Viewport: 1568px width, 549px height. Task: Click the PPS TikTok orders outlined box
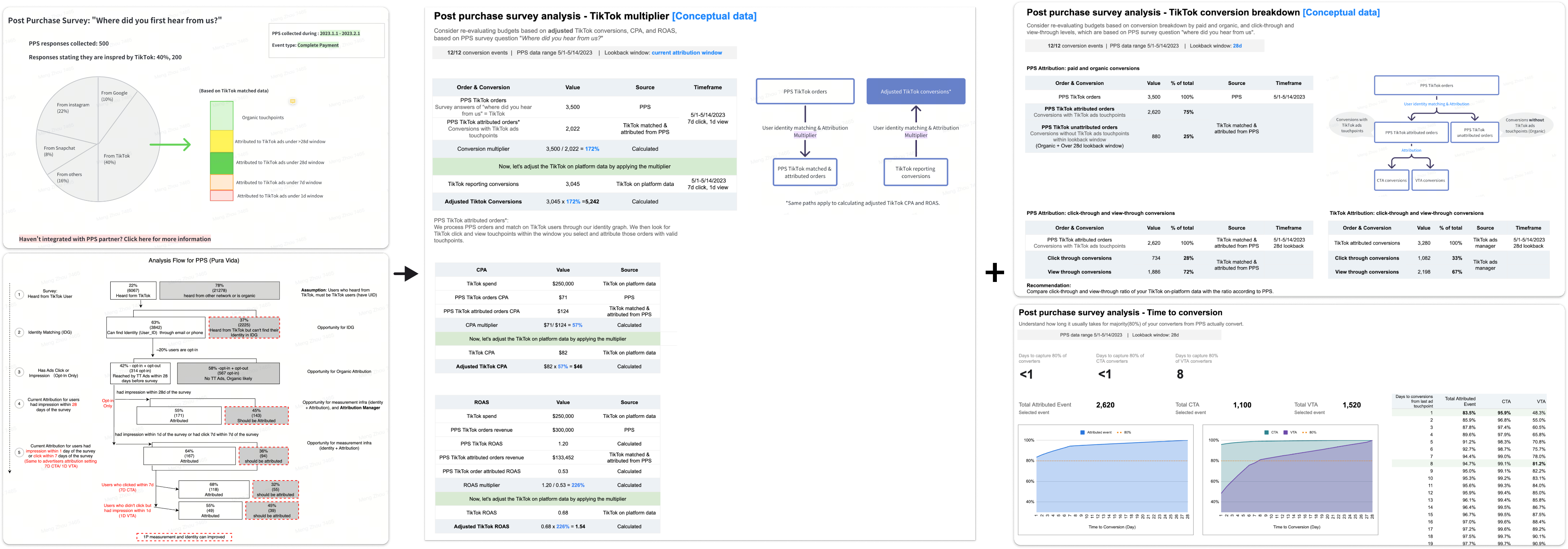tap(805, 91)
